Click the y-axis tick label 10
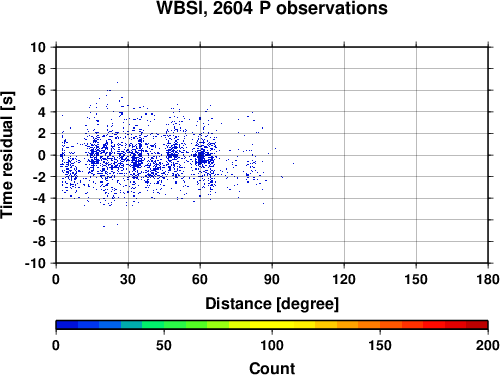 (38, 47)
